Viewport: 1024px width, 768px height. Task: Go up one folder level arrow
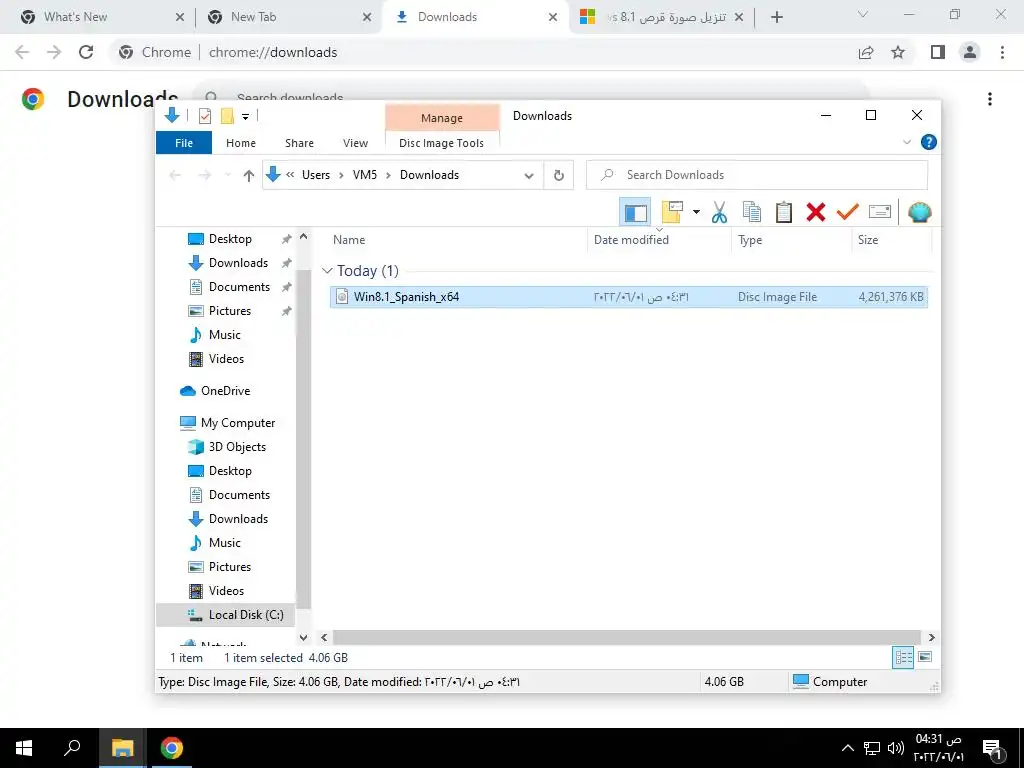[x=248, y=175]
